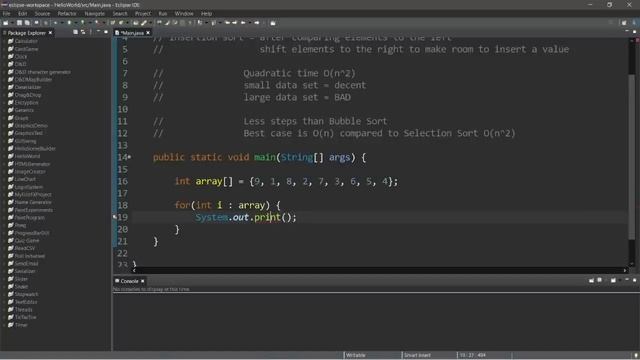Expand the Stopwatch project
The height and width of the screenshot is (360, 640).
click(4, 294)
